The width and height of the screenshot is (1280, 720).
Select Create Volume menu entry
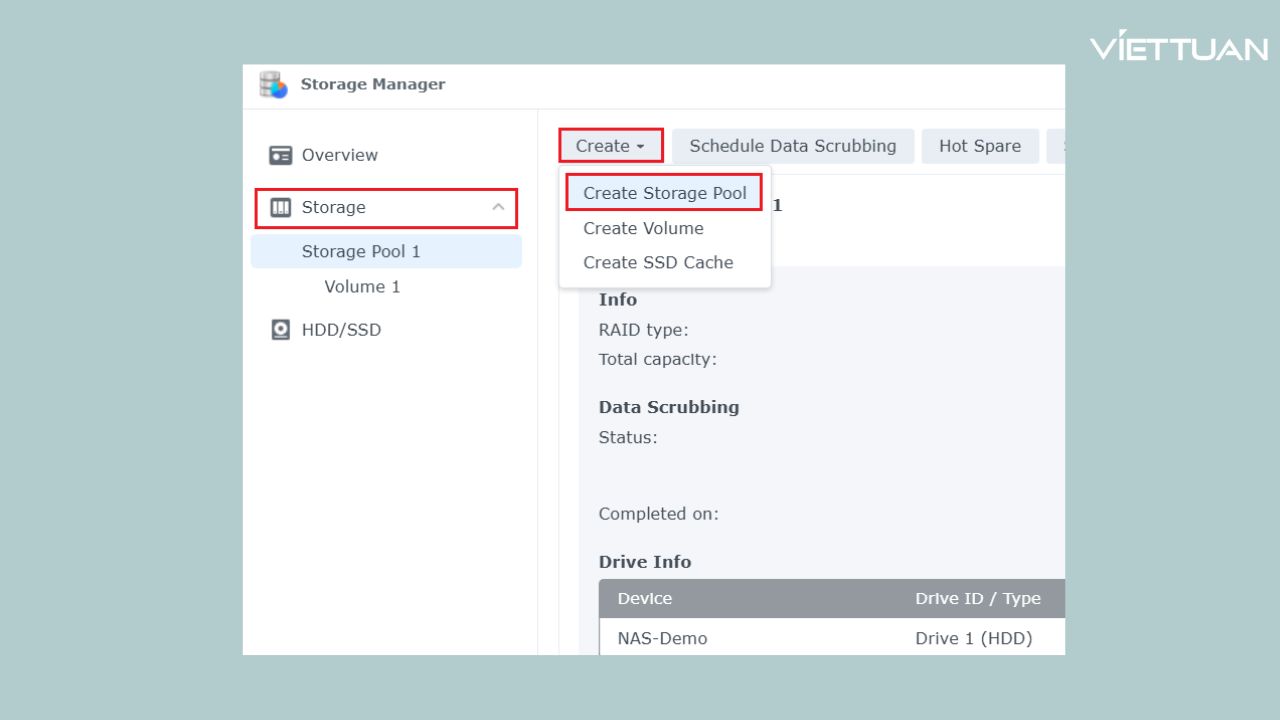(x=643, y=228)
